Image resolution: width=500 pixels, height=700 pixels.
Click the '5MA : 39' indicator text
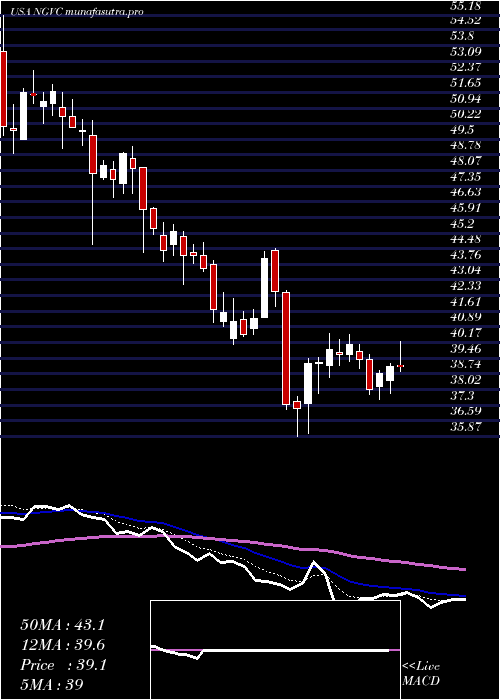(52, 684)
